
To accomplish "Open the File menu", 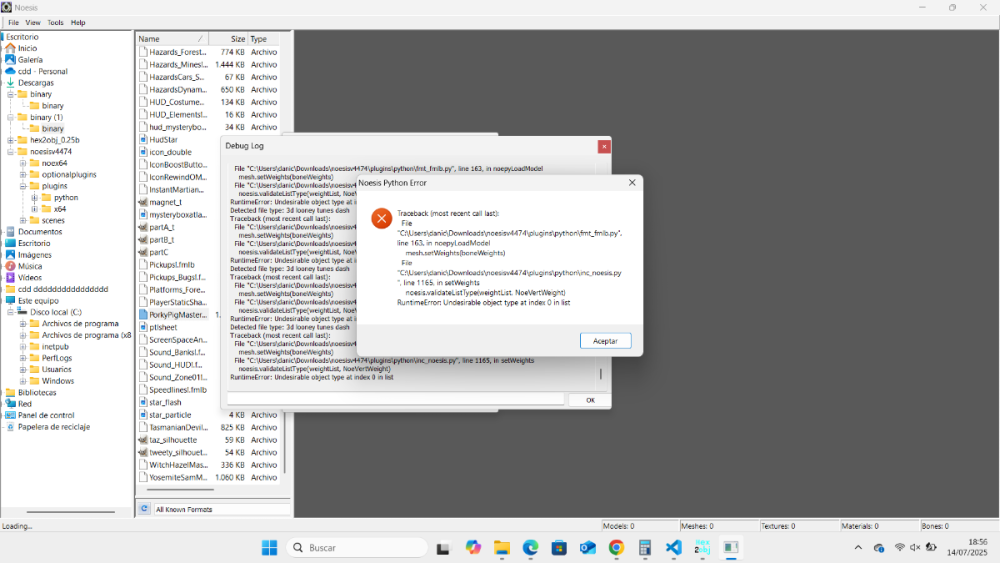I will pyautogui.click(x=13, y=22).
